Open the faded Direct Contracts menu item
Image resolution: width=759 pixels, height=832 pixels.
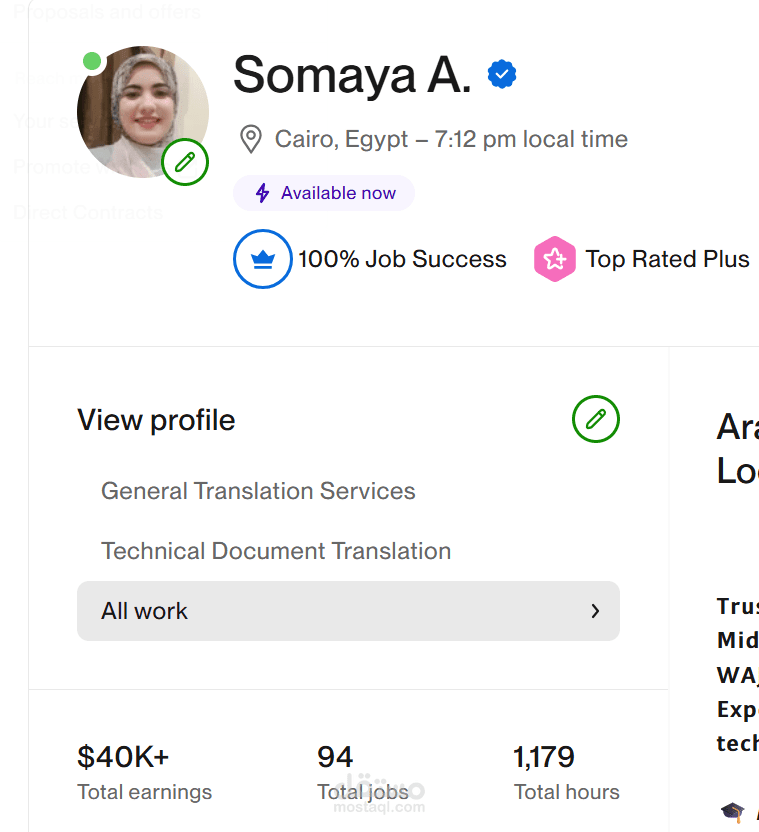click(88, 212)
